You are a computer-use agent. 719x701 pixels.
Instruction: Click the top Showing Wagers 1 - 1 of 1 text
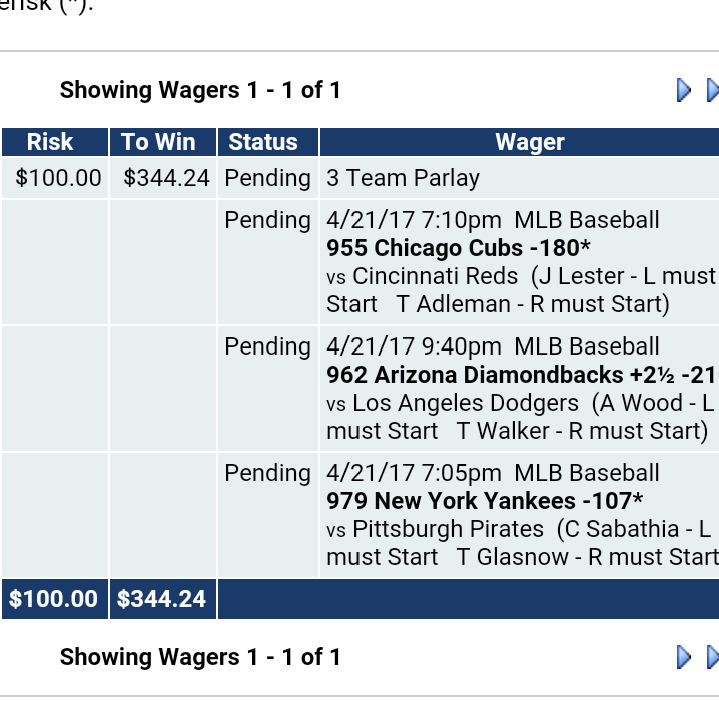(200, 90)
